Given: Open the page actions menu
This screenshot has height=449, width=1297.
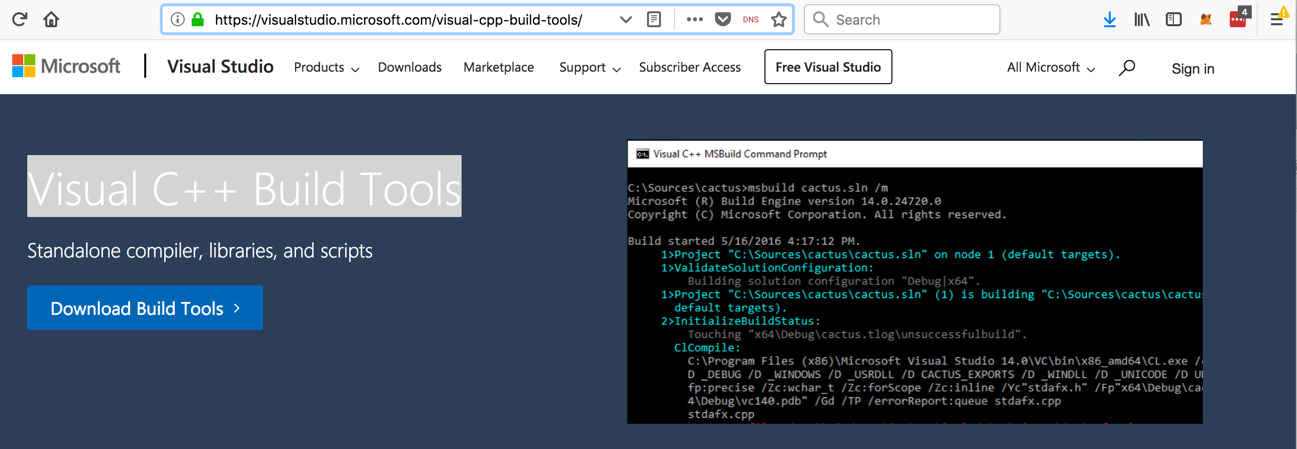Looking at the screenshot, I should click(x=694, y=19).
